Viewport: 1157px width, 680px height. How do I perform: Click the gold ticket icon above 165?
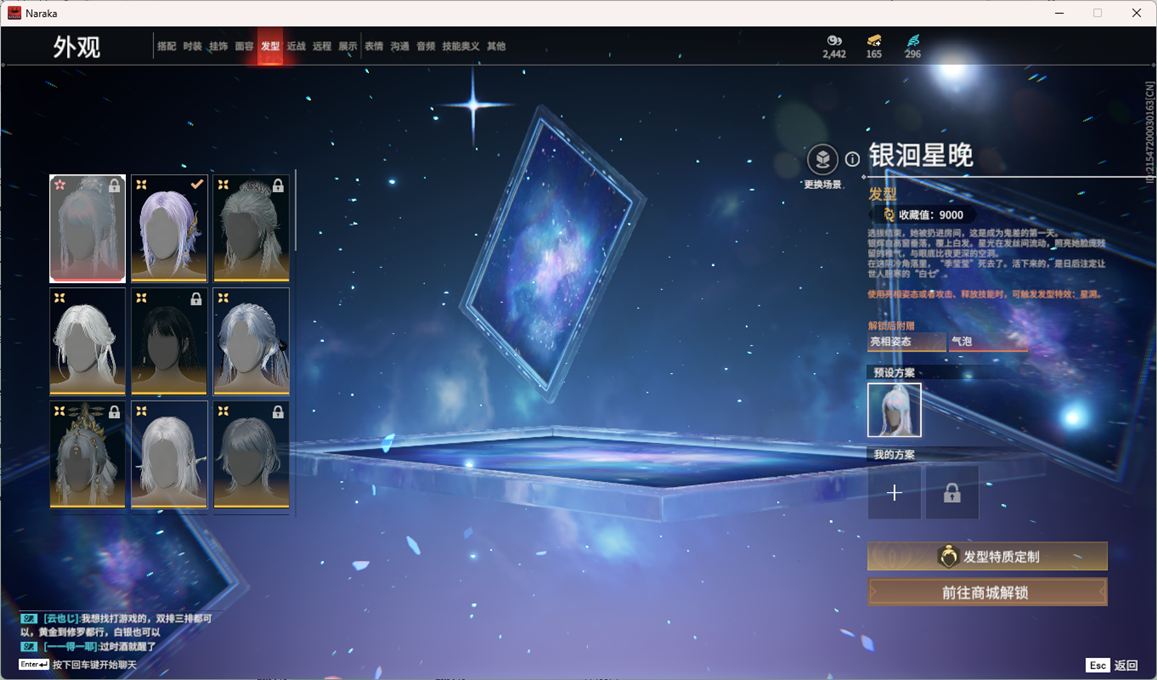tap(874, 41)
